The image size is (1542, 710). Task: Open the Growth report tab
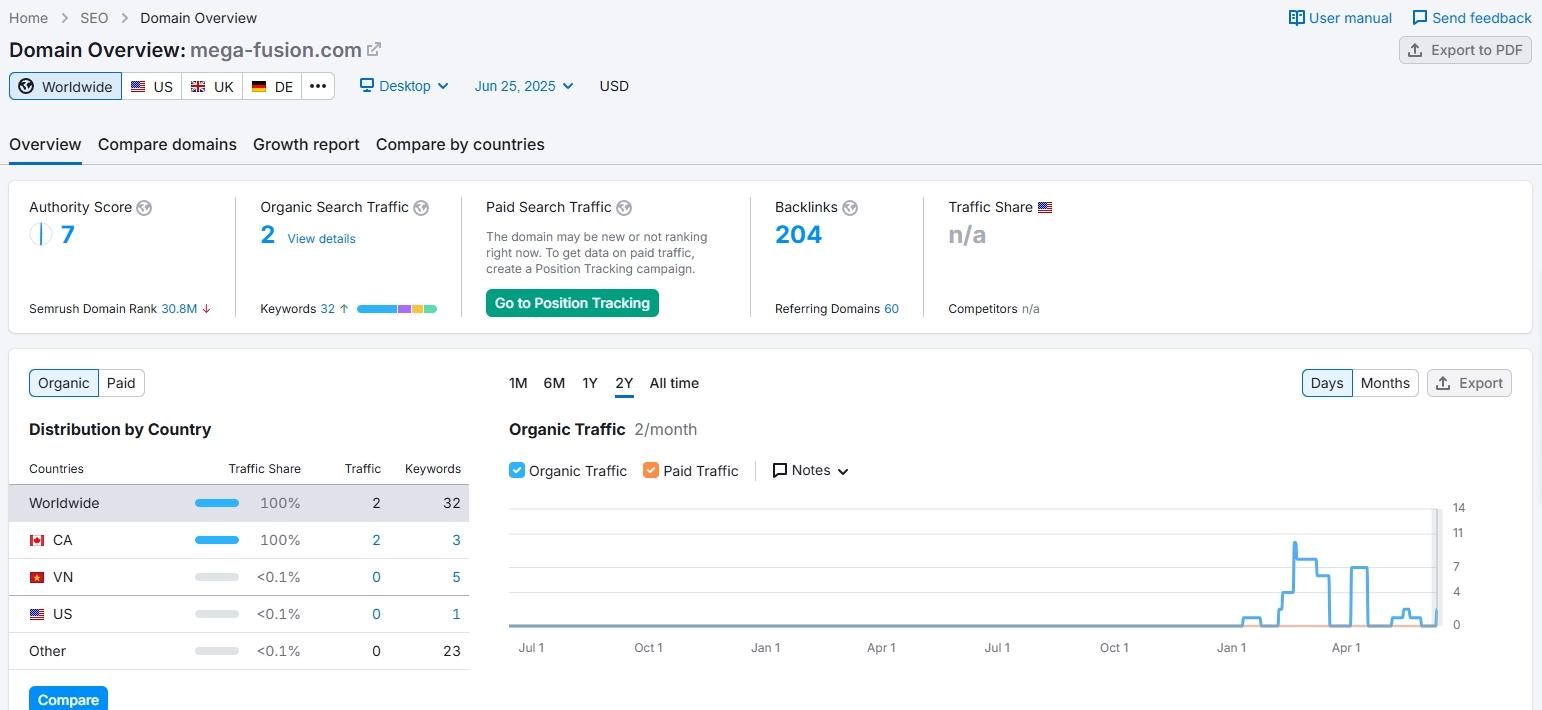click(306, 144)
